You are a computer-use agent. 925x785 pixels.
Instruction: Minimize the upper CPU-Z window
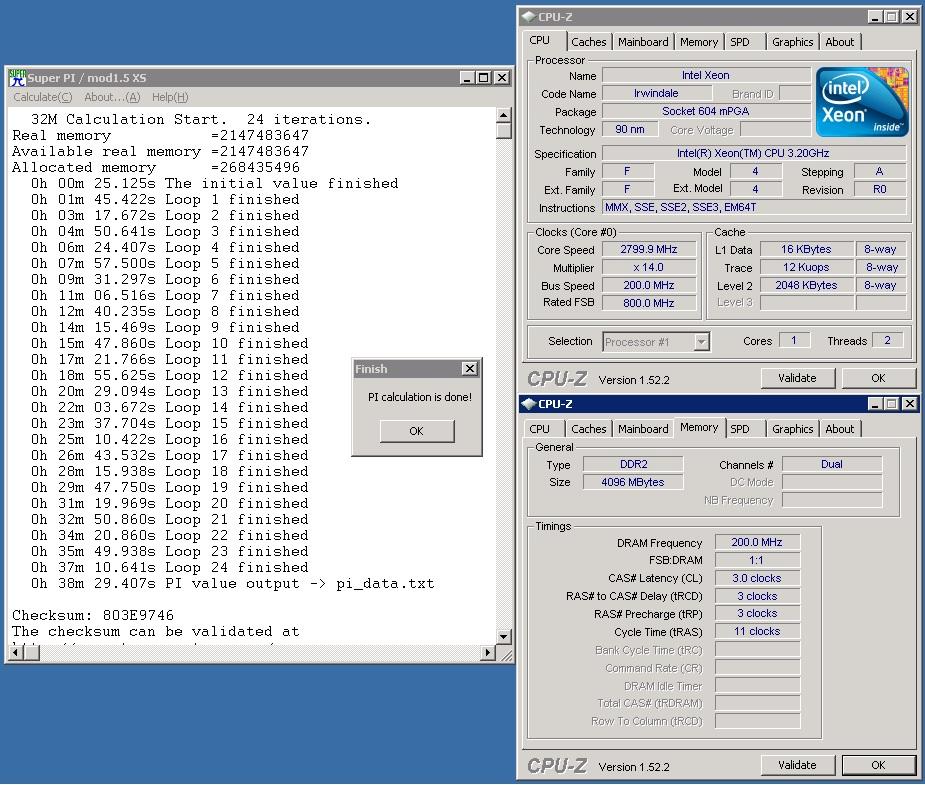tap(875, 17)
